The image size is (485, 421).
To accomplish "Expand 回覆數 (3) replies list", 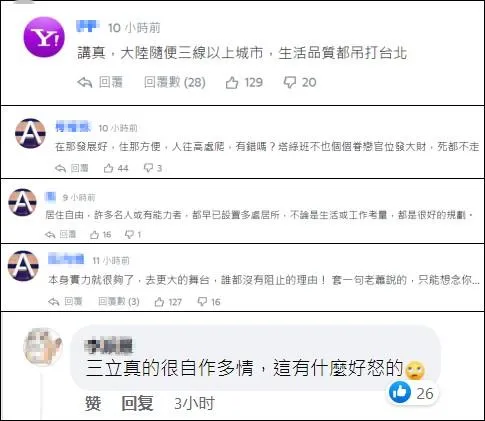I will pos(119,302).
